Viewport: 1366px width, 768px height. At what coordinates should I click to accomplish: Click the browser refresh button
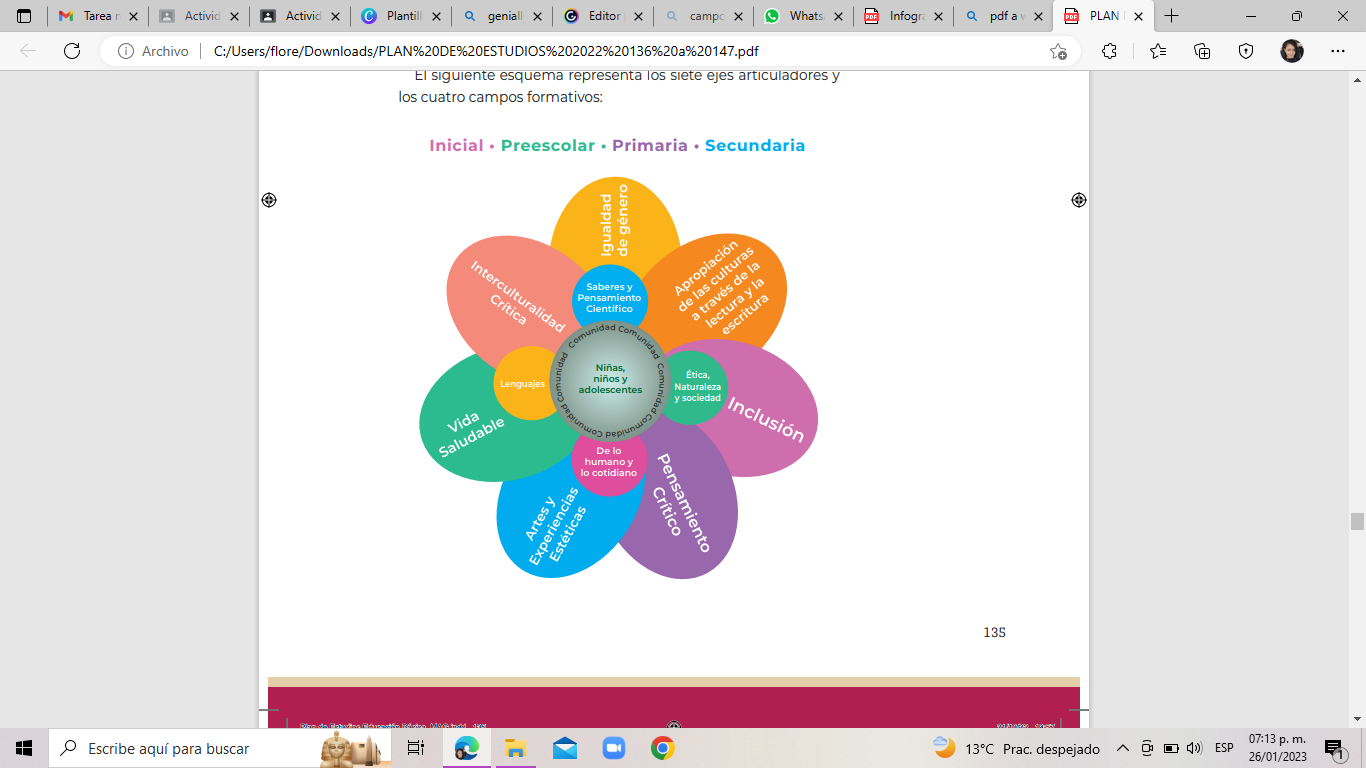[x=72, y=51]
